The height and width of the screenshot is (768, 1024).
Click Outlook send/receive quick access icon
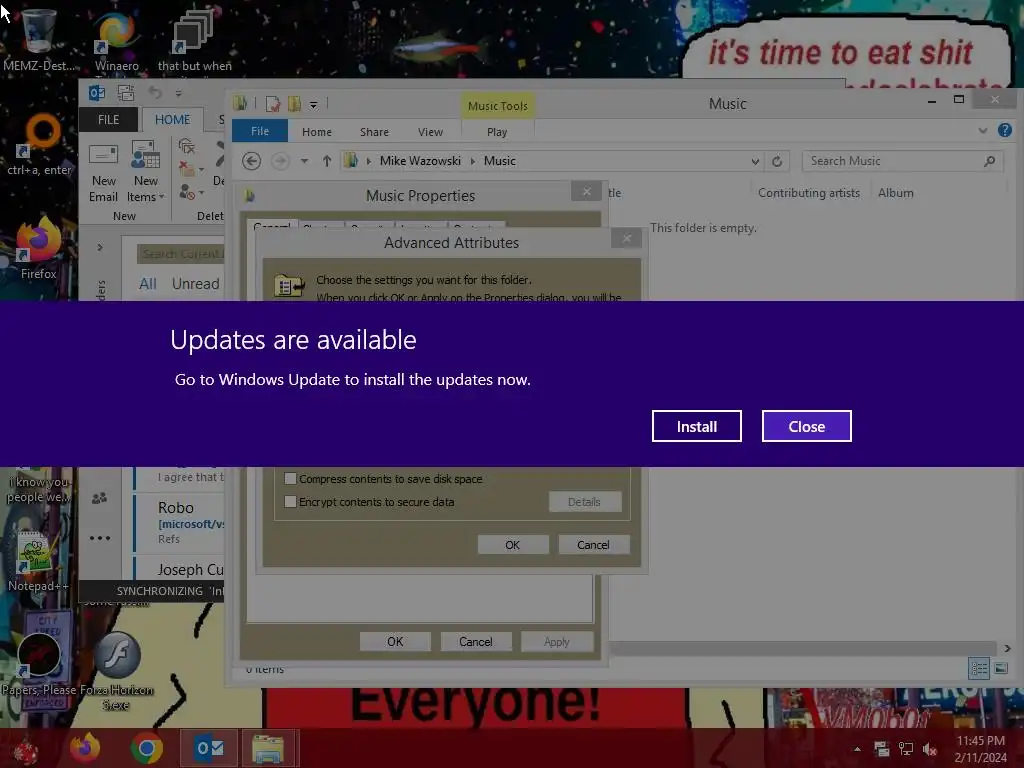125,93
